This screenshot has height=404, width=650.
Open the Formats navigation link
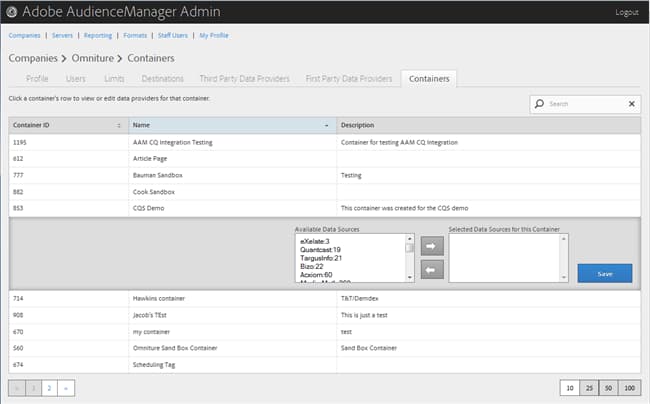135,35
